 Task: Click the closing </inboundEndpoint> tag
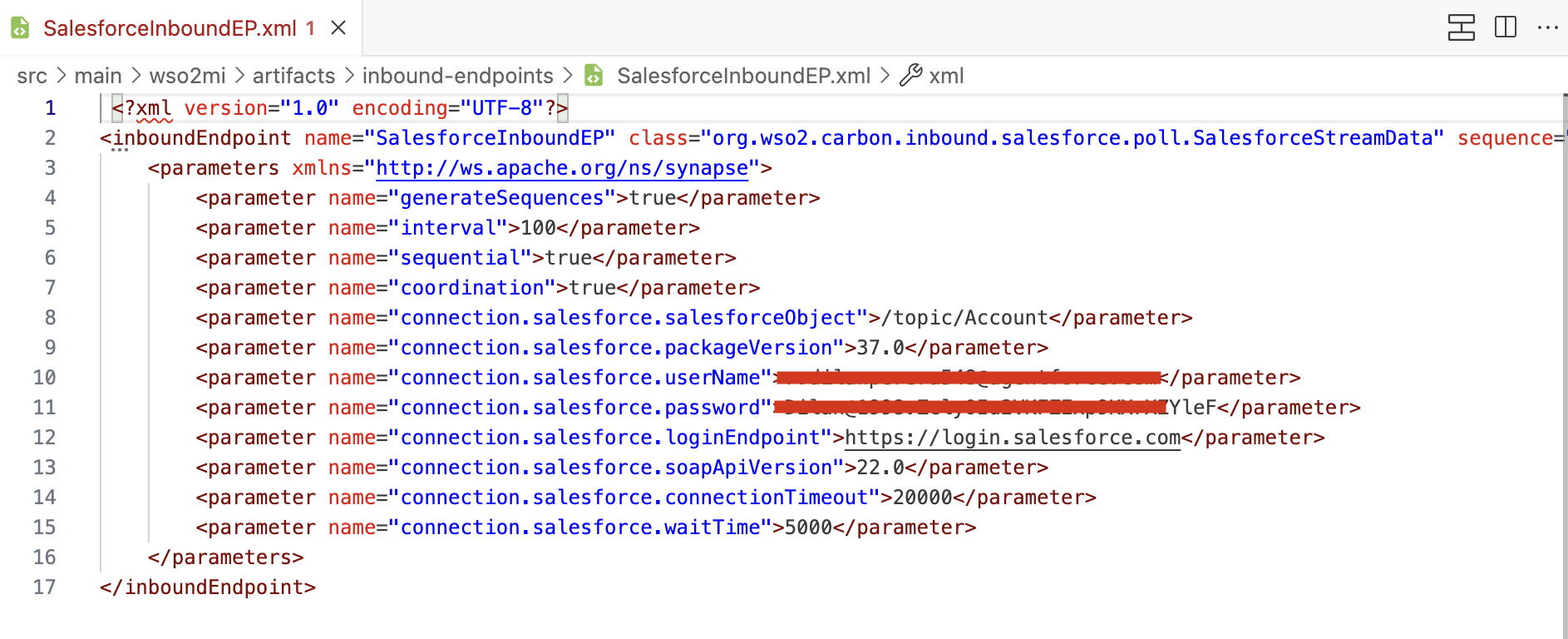[x=208, y=587]
